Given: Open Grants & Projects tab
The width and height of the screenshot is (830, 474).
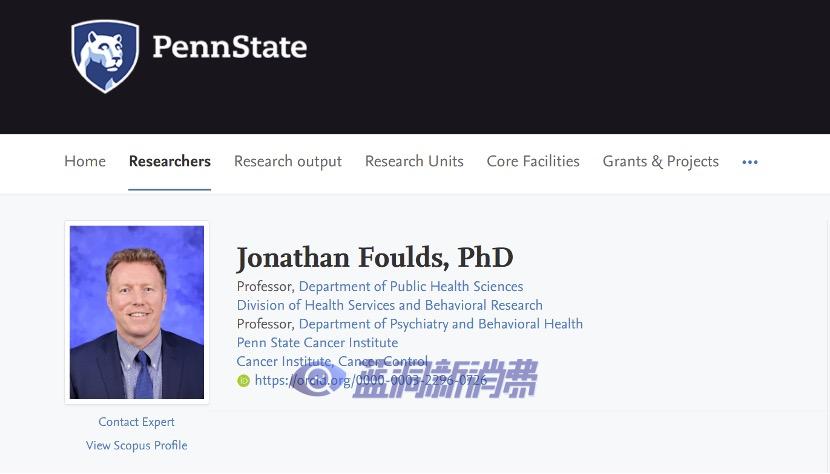Looking at the screenshot, I should tap(661, 162).
